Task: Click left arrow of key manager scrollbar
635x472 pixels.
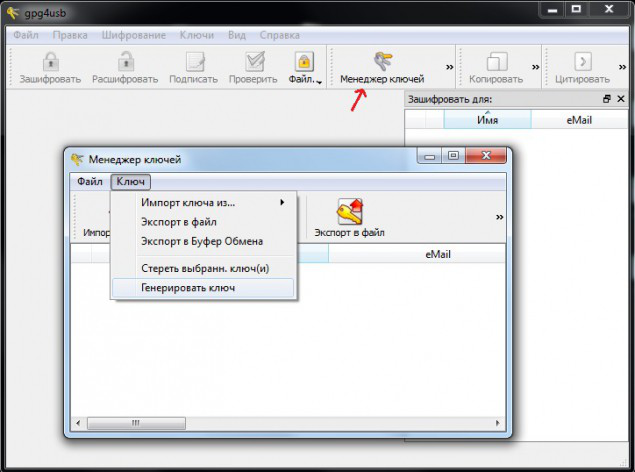Action: click(78, 423)
